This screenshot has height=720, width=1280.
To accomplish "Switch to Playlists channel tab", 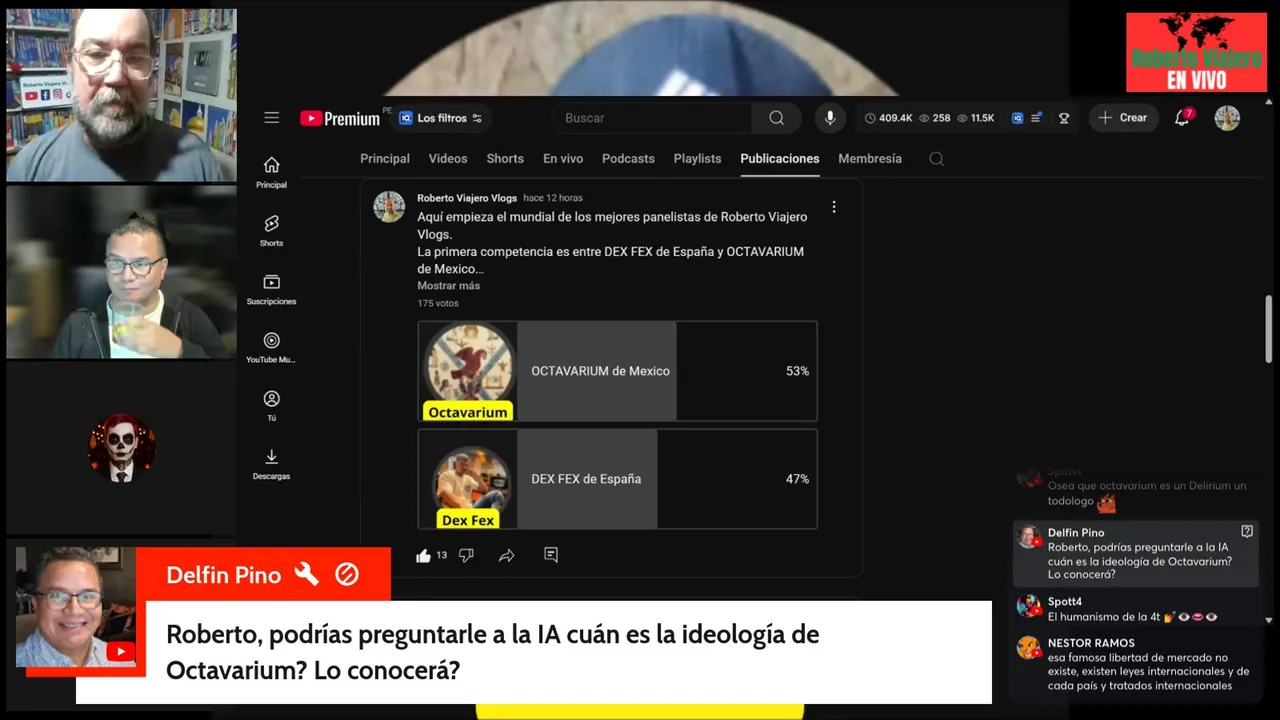I will coord(697,159).
